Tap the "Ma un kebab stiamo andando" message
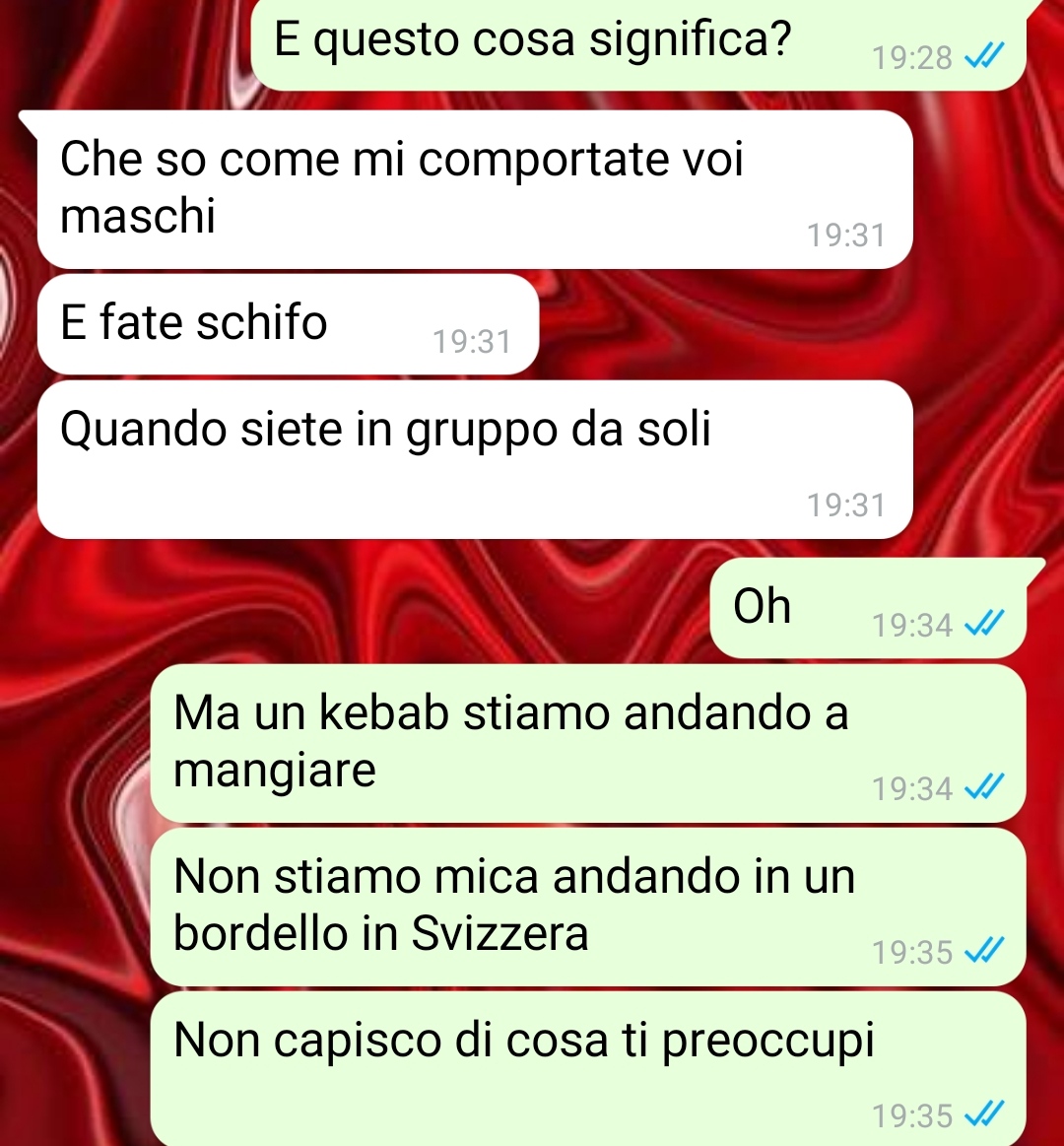Image resolution: width=1064 pixels, height=1146 pixels. [588, 743]
